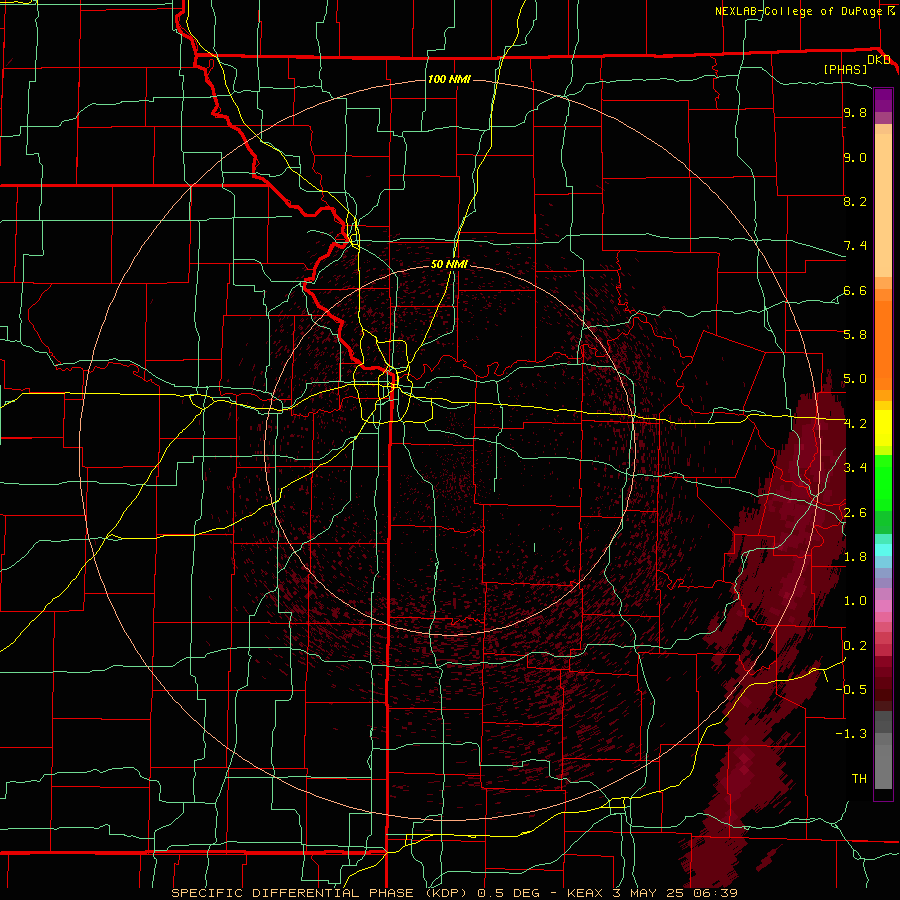Click the purple top segment of color bar

[883, 100]
